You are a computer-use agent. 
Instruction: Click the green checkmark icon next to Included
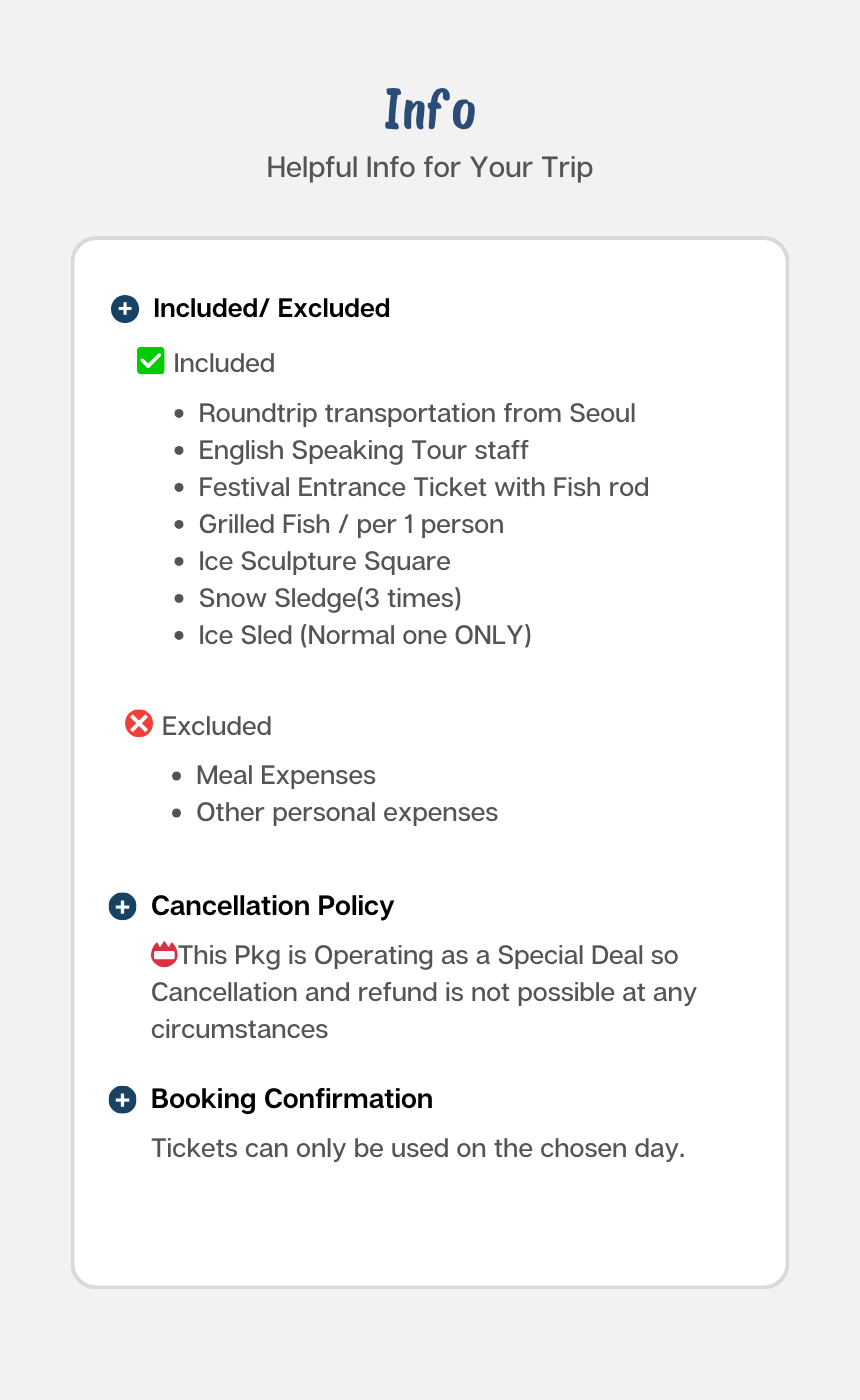[150, 361]
